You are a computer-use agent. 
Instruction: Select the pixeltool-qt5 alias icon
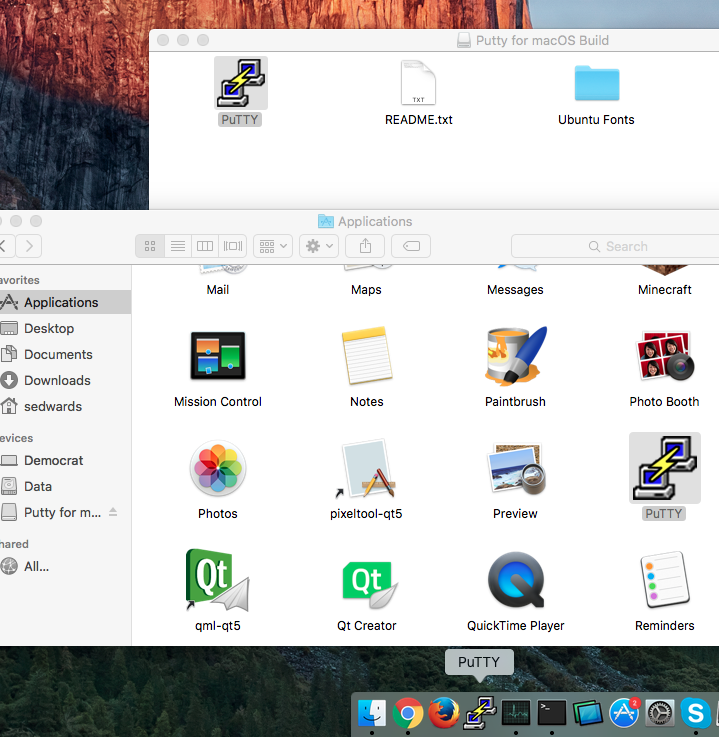pos(366,469)
